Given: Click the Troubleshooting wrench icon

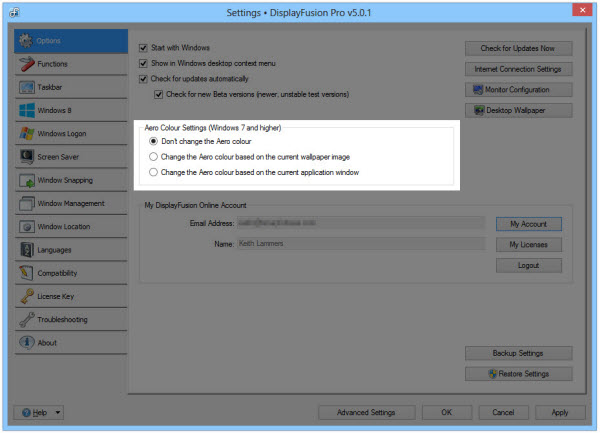Looking at the screenshot, I should (27, 320).
